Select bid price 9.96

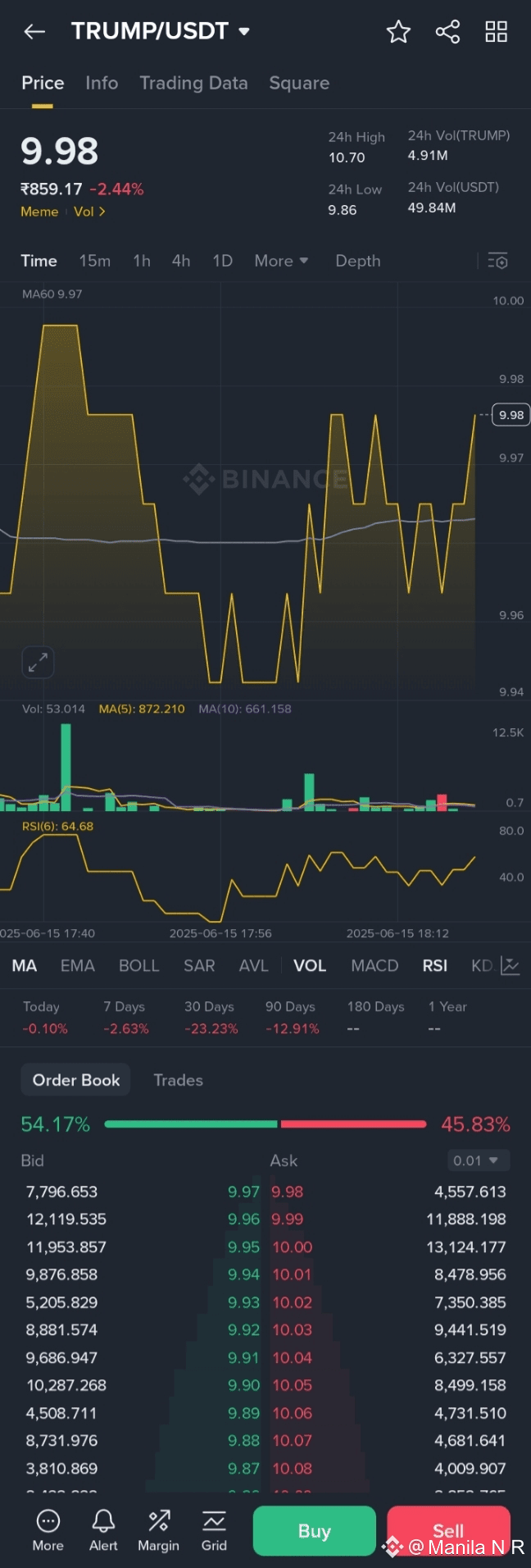point(243,1219)
